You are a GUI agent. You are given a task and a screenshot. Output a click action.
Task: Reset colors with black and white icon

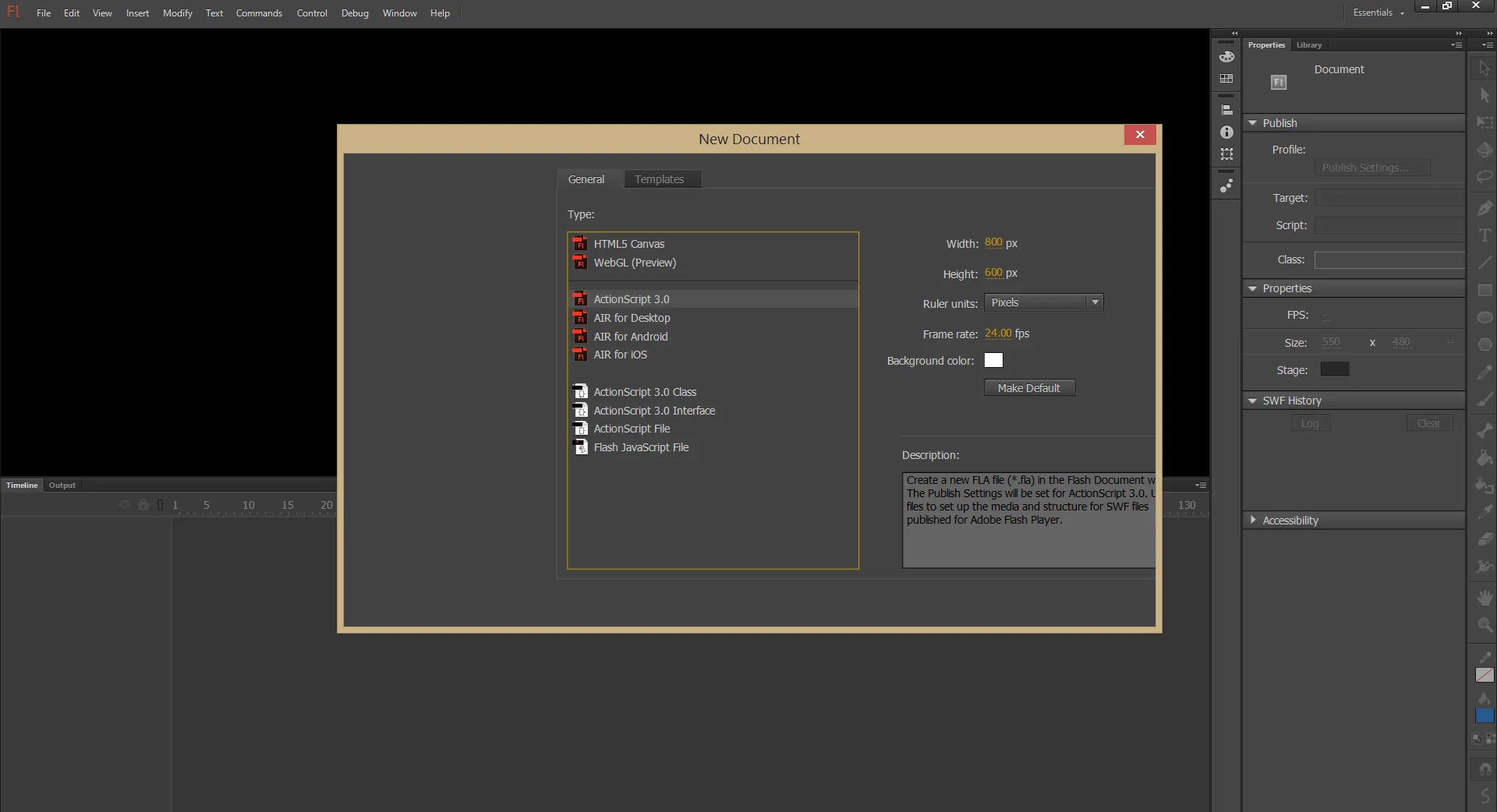(x=1477, y=738)
